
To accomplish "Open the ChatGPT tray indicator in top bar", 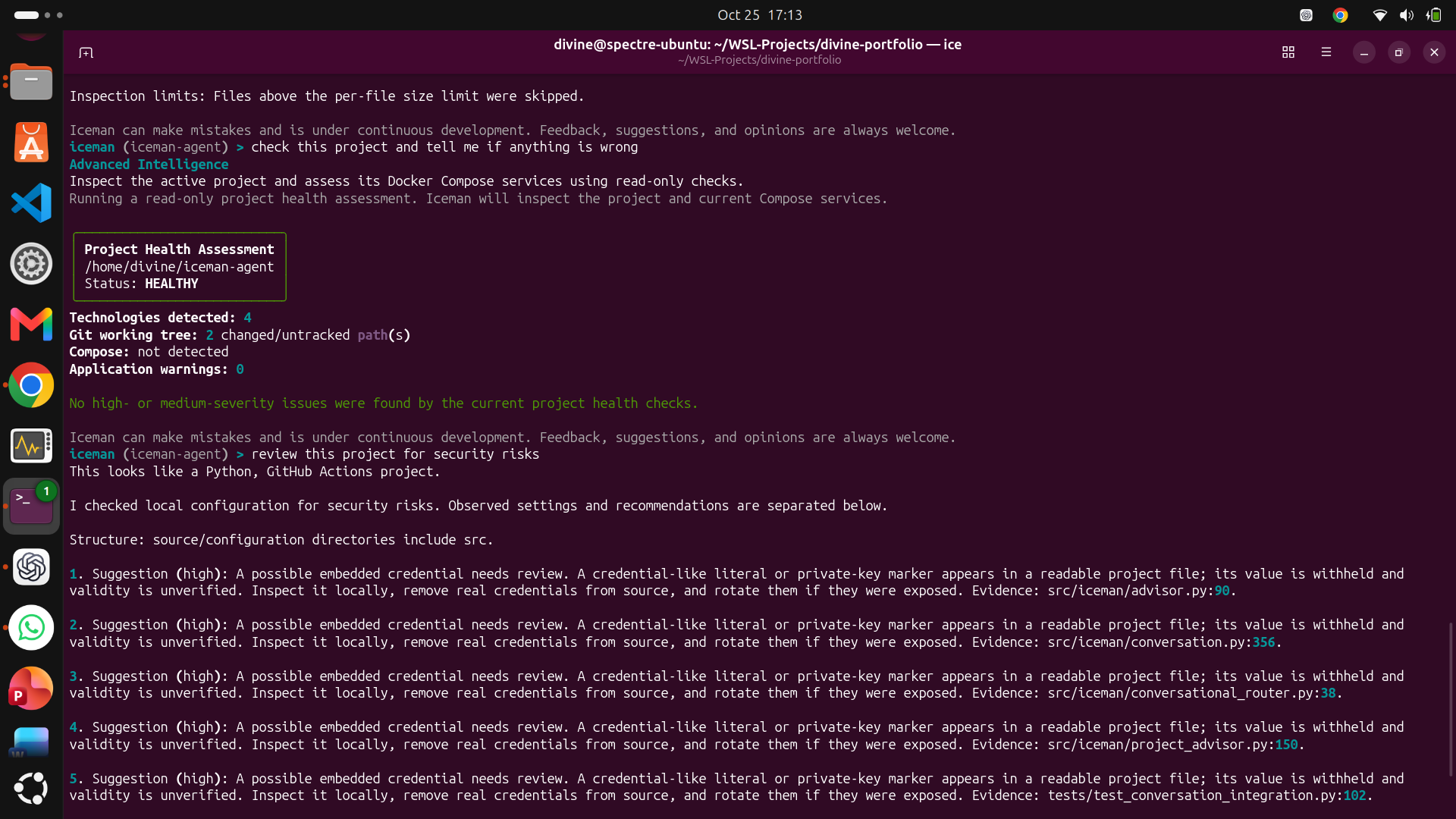I will click(x=1306, y=15).
